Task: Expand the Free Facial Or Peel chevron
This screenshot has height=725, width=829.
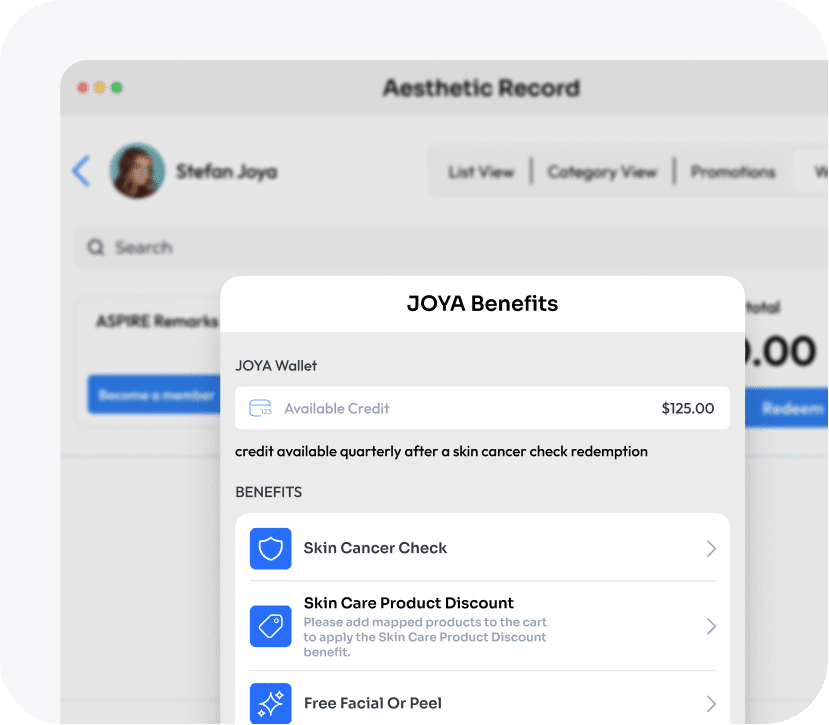Action: tap(711, 703)
